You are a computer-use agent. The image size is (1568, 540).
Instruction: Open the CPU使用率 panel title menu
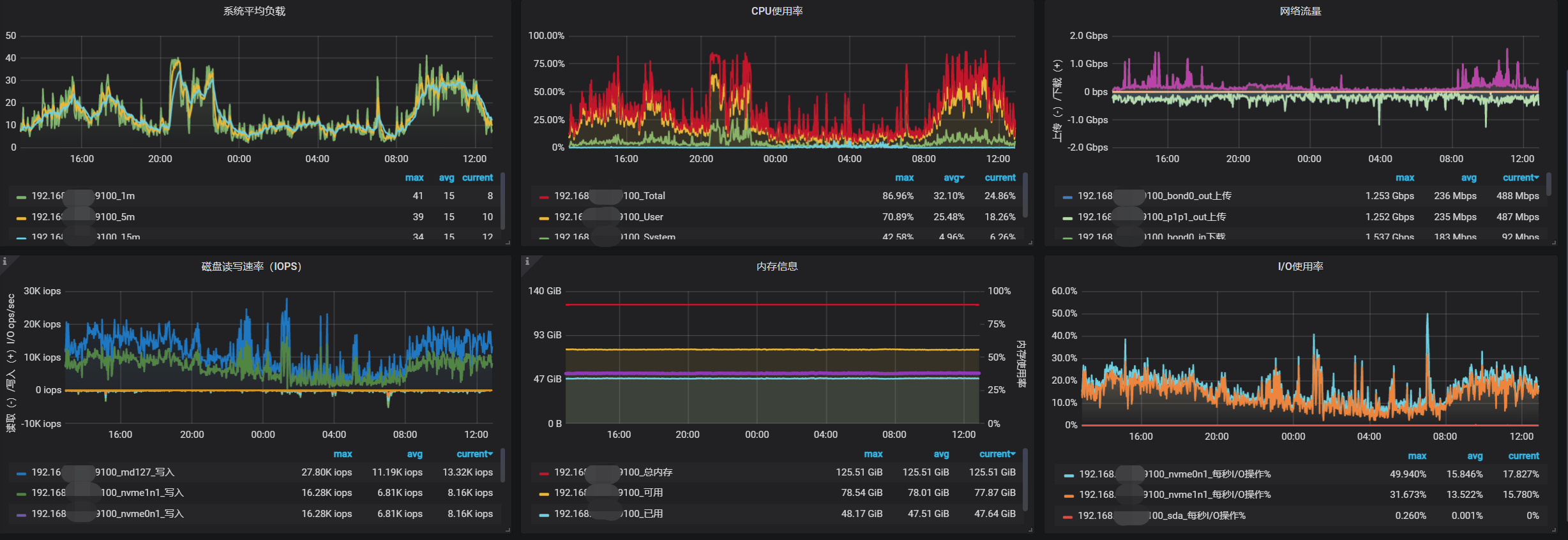coord(776,11)
